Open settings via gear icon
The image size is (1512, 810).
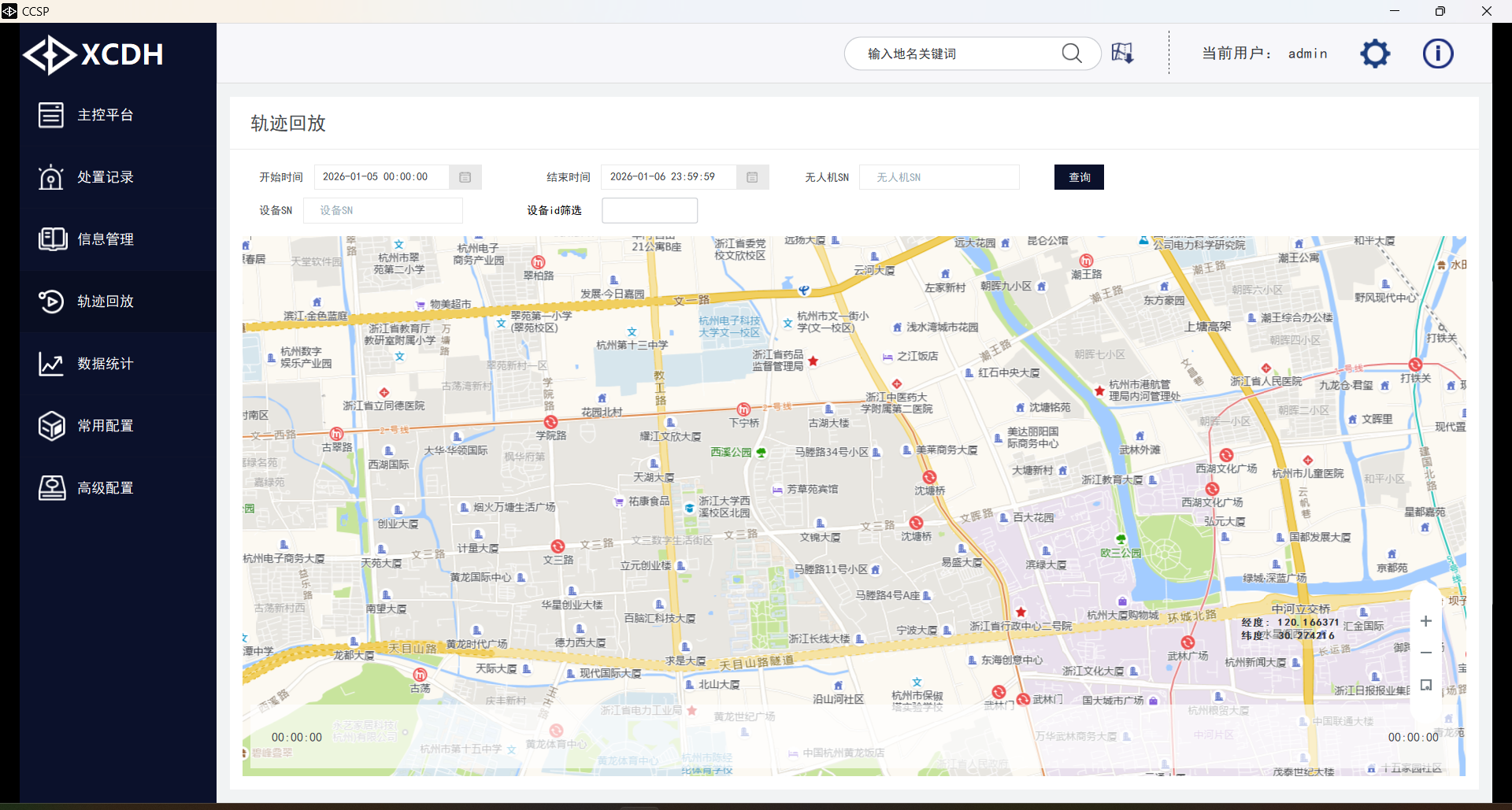[x=1375, y=54]
